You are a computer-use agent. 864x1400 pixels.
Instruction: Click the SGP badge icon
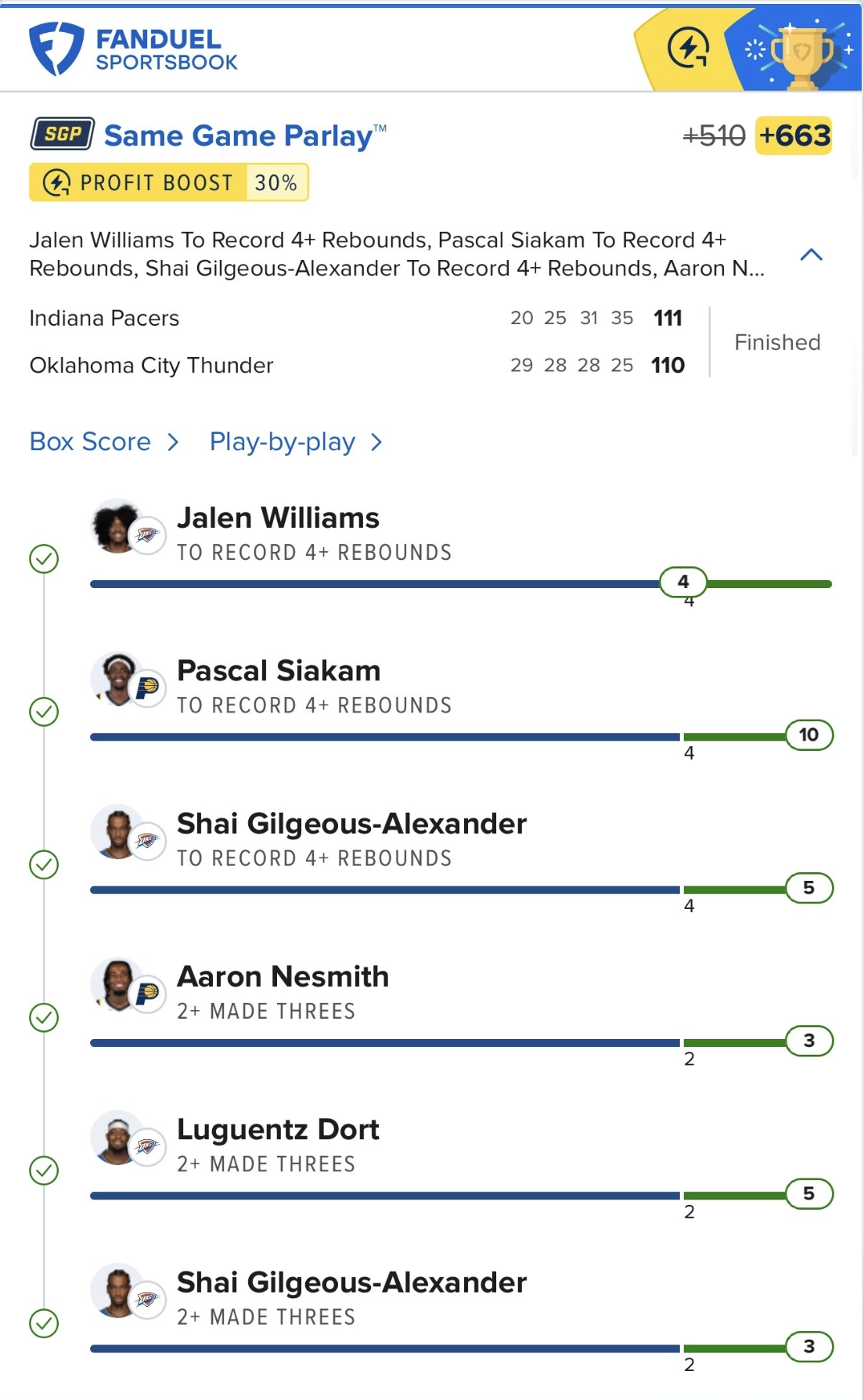63,134
